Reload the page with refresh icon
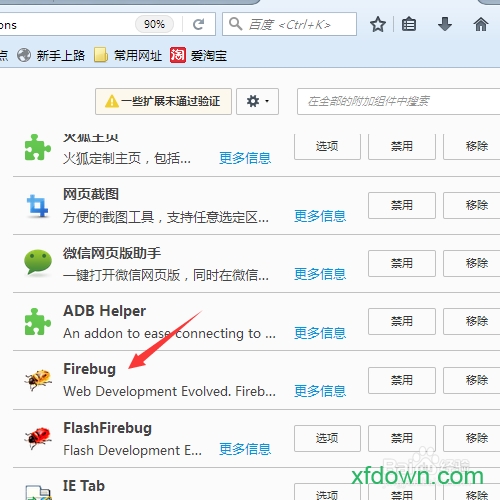This screenshot has height=500, width=500. pyautogui.click(x=199, y=24)
